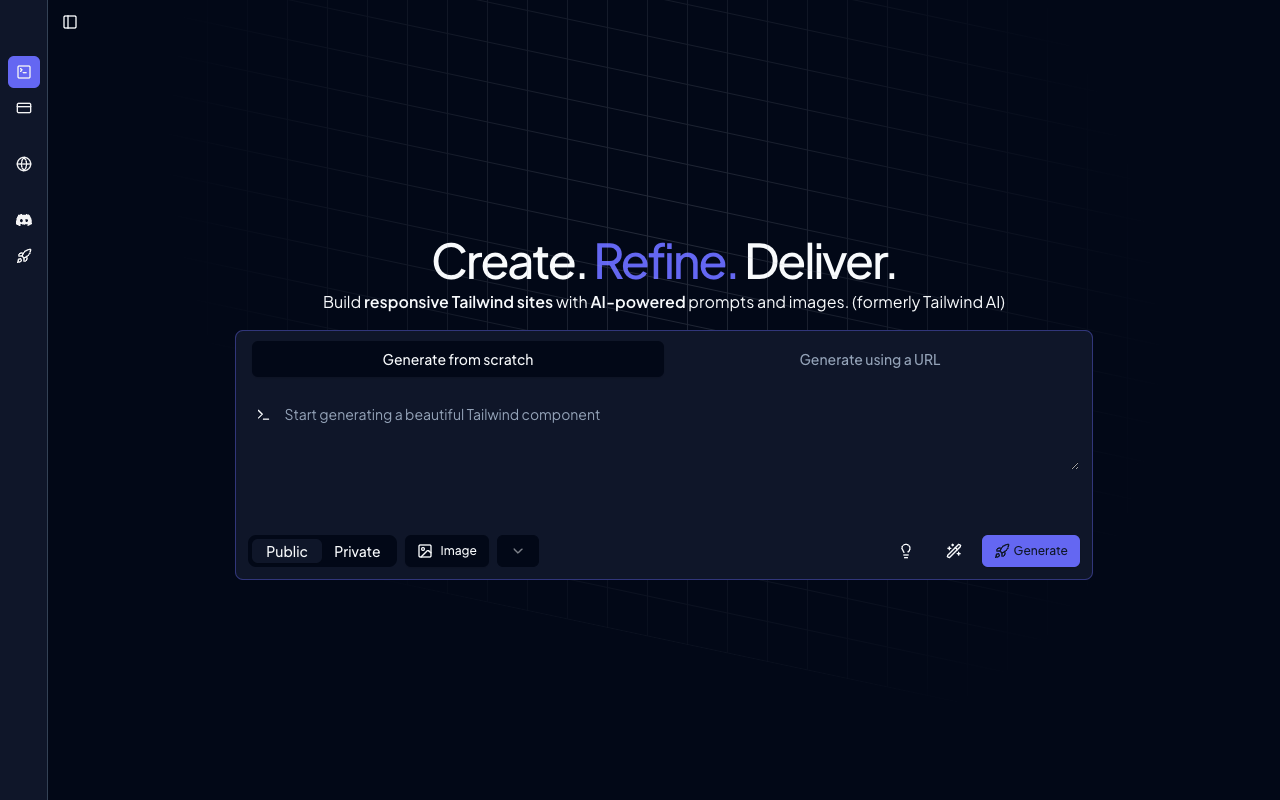Click the 'formerly Tailwind AI' subtitle text

pyautogui.click(x=928, y=302)
